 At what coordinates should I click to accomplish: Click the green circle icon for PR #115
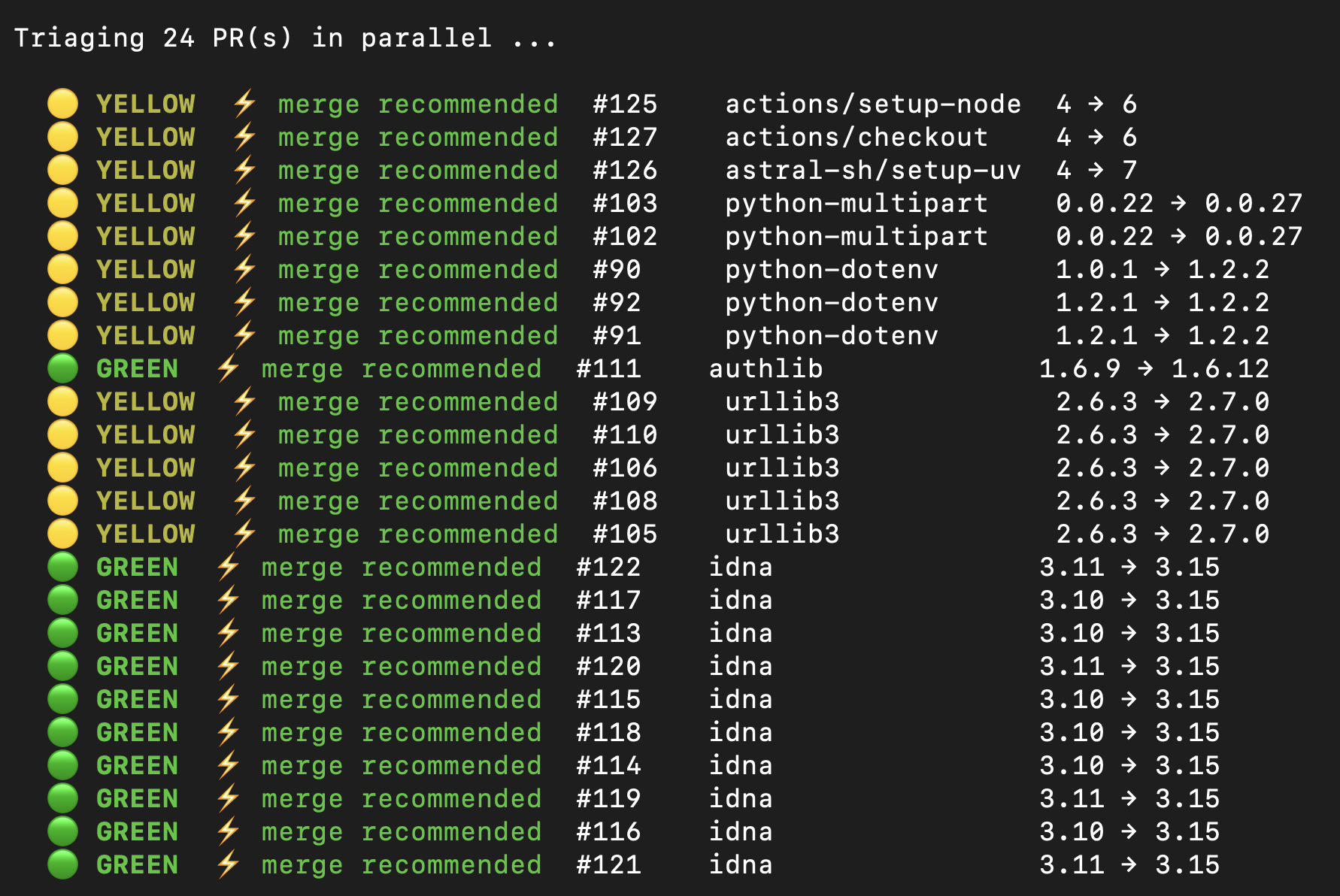click(62, 699)
